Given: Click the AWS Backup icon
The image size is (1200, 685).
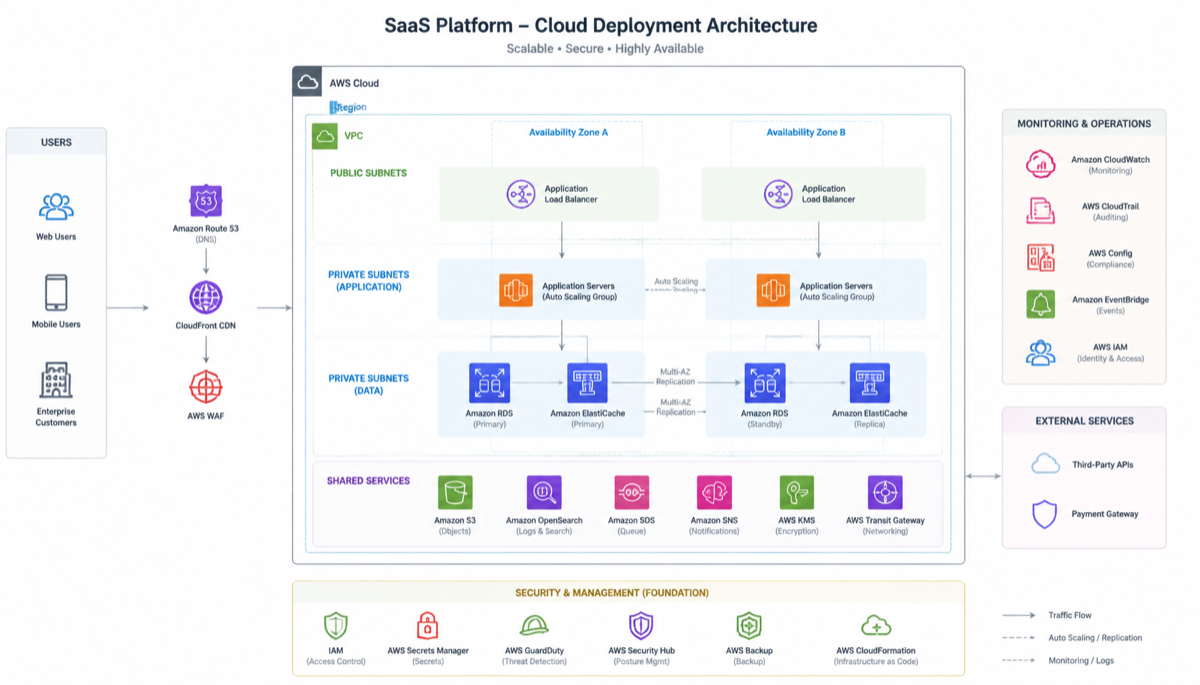Looking at the screenshot, I should [749, 626].
